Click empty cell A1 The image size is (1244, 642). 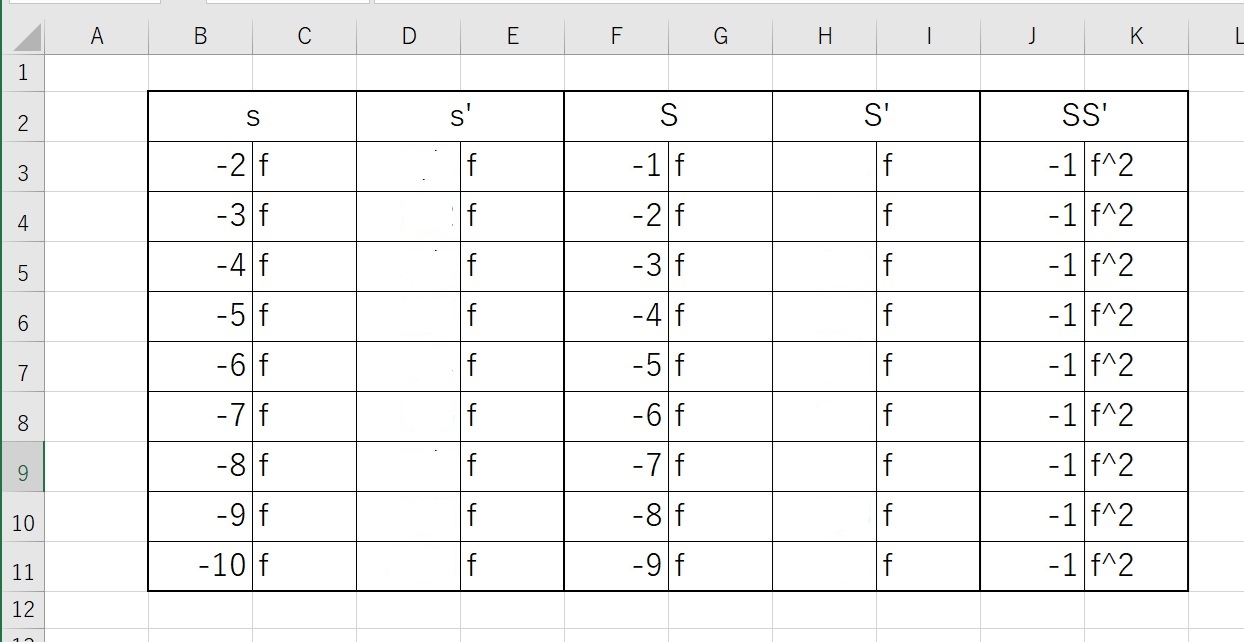[97, 73]
